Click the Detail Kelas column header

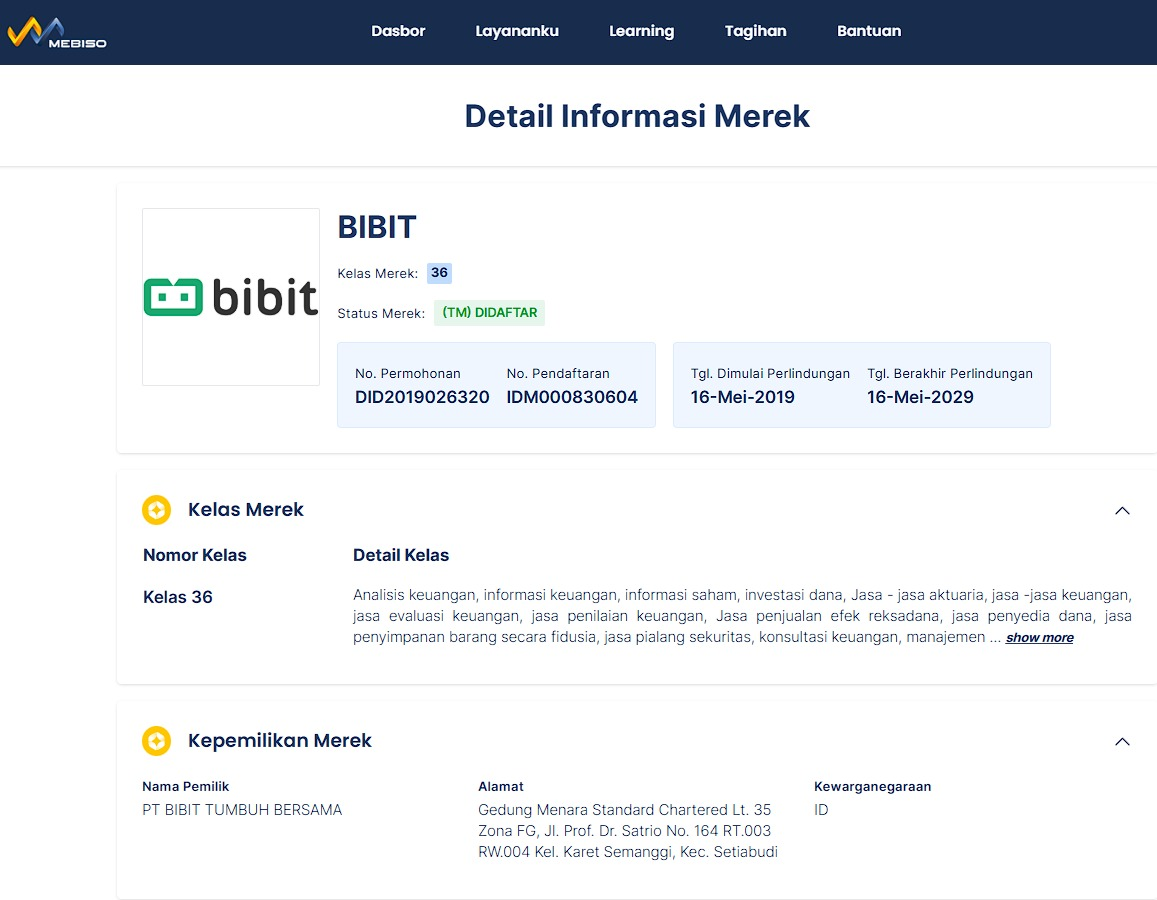401,555
